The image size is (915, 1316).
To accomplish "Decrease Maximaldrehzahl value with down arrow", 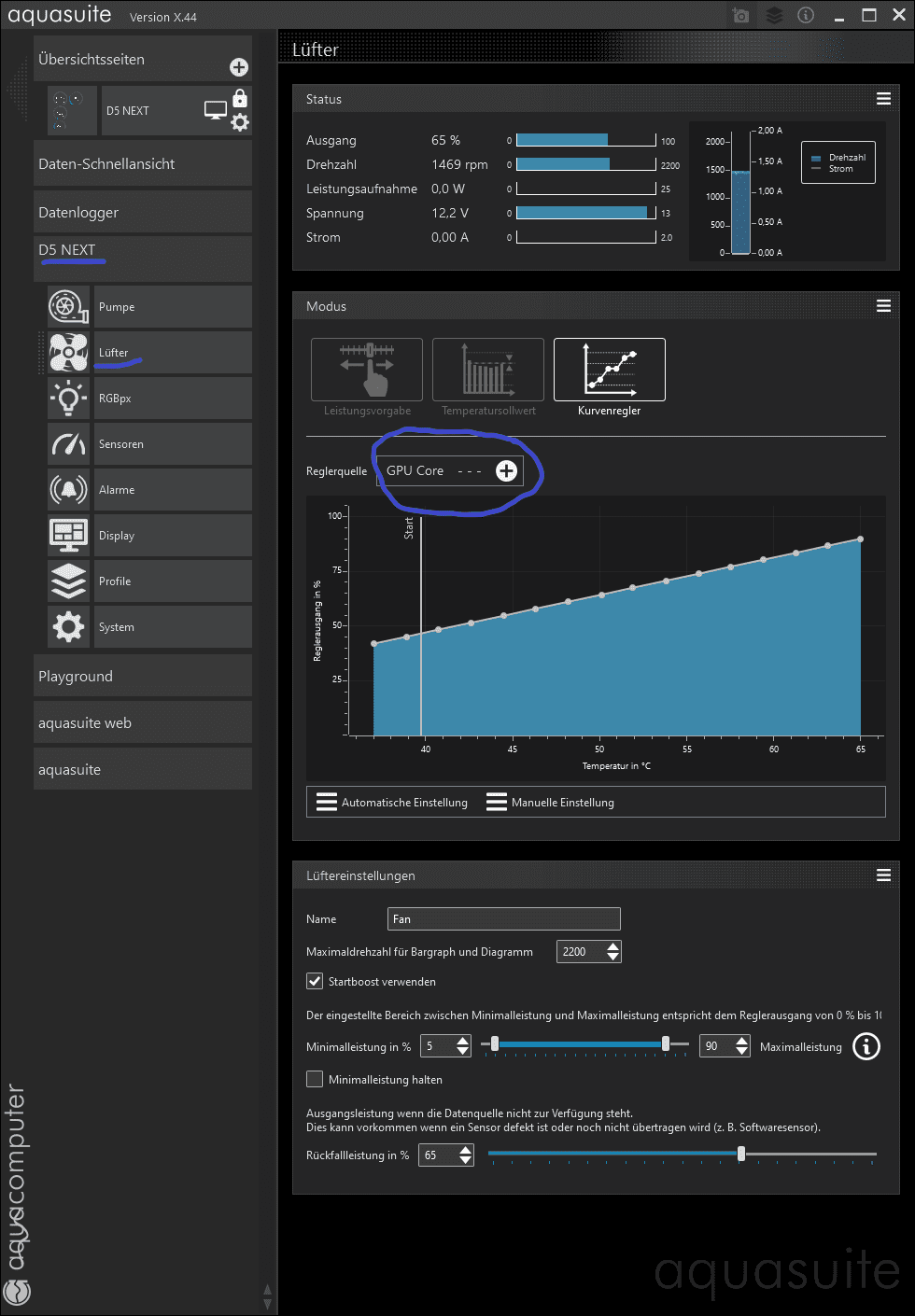I will click(612, 957).
